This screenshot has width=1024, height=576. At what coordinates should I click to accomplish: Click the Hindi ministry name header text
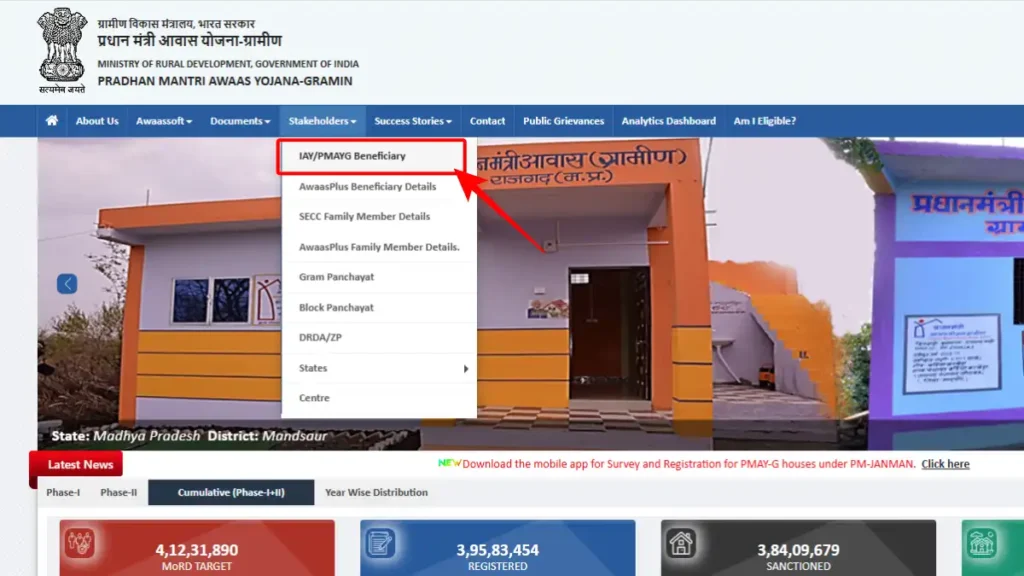[176, 24]
